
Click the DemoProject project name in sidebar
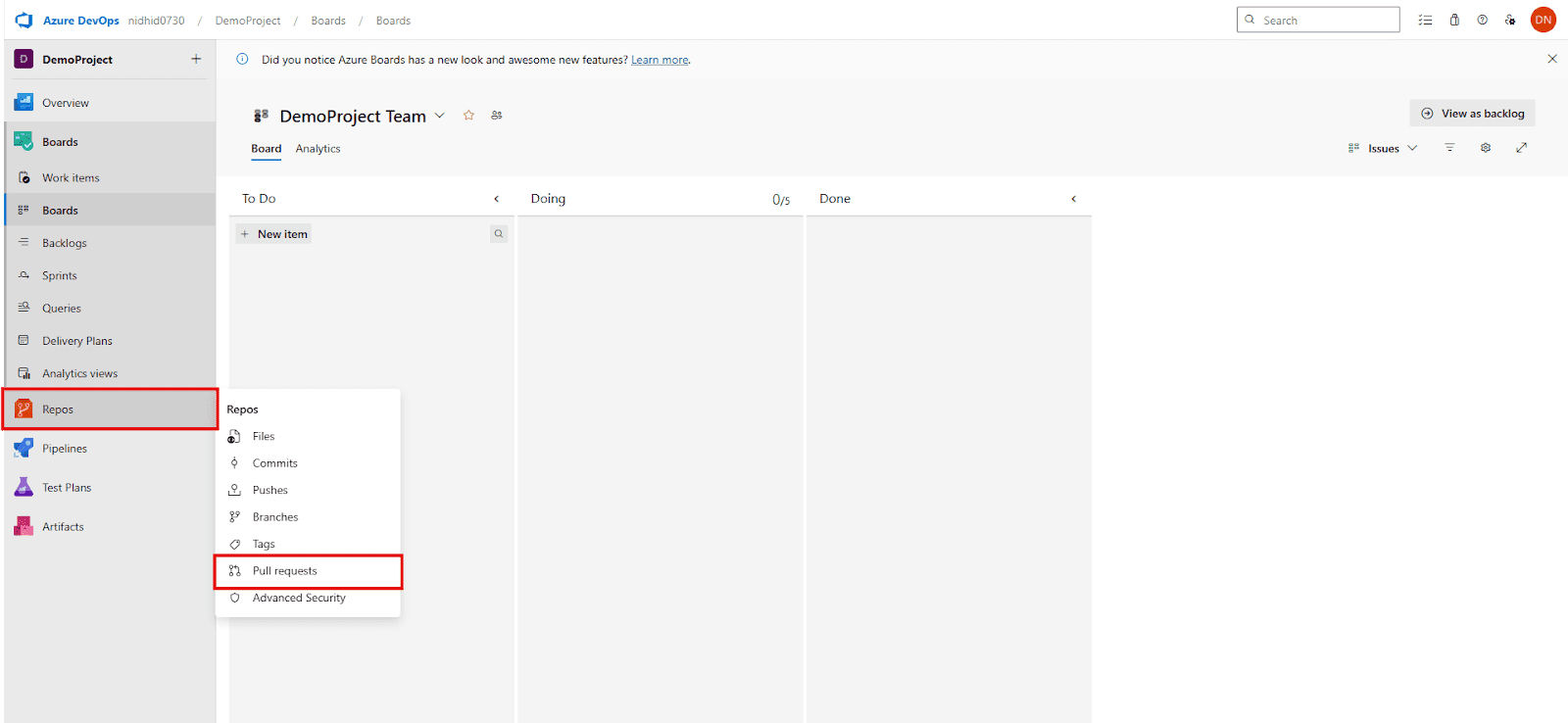point(77,60)
